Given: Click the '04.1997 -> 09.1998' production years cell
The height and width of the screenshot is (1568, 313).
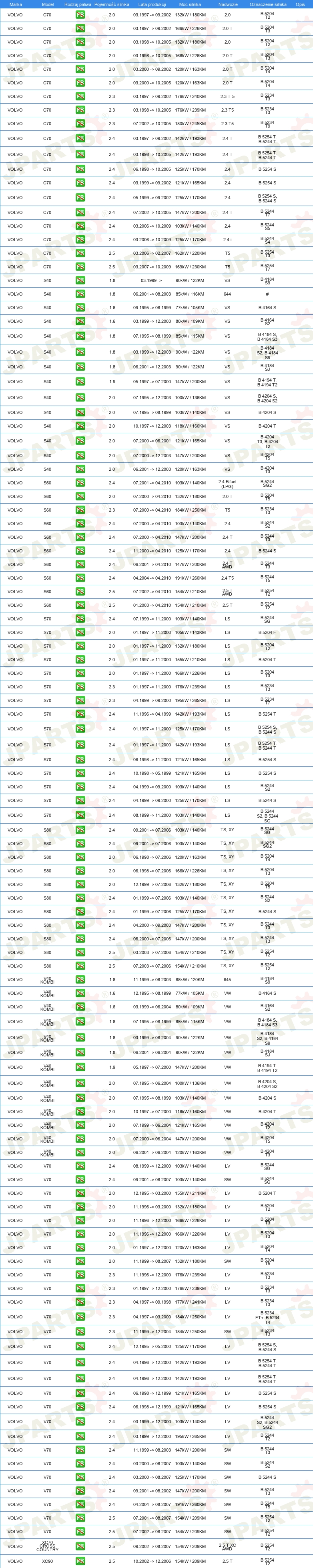Looking at the screenshot, I should pyautogui.click(x=152, y=1302).
